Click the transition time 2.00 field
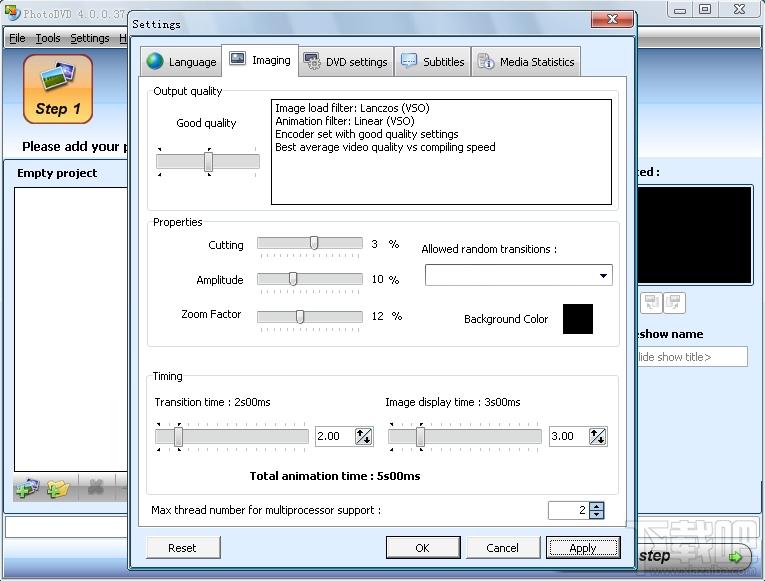Viewport: 765px width, 581px height. point(334,436)
